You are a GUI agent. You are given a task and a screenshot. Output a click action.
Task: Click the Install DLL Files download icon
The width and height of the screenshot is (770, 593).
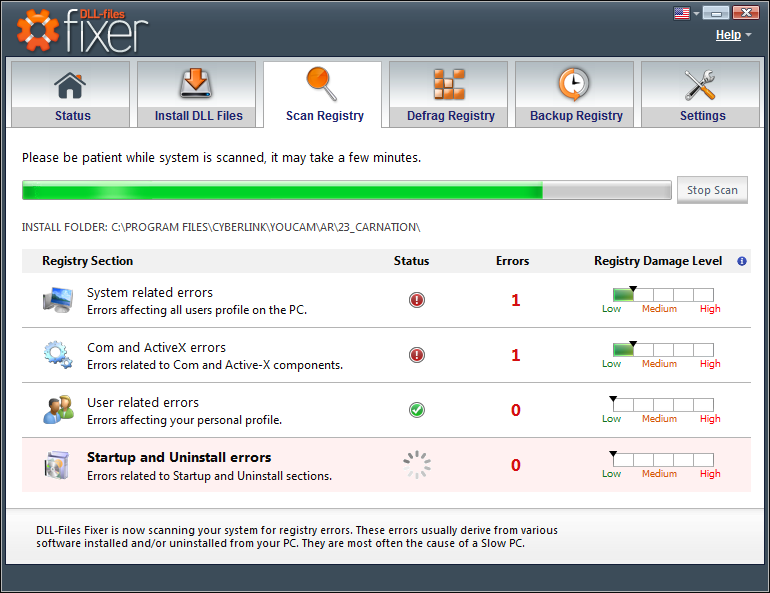[x=195, y=84]
